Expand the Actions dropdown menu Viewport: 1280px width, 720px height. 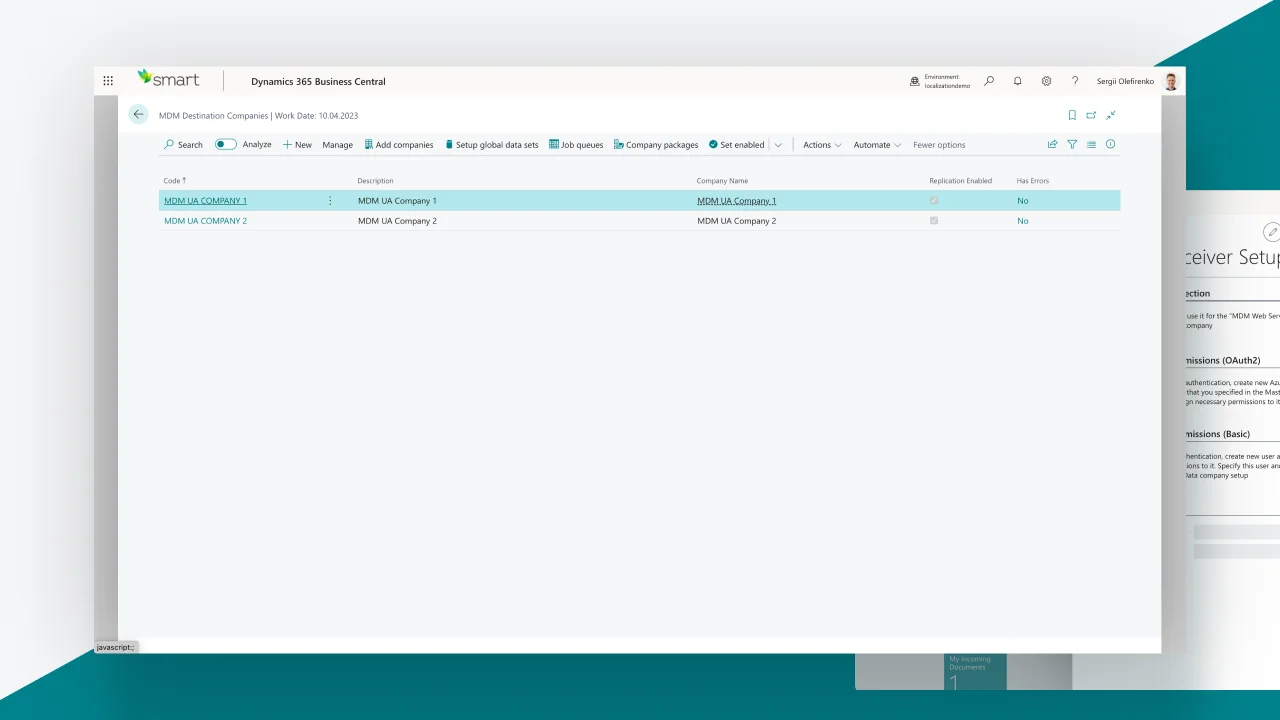coord(822,145)
